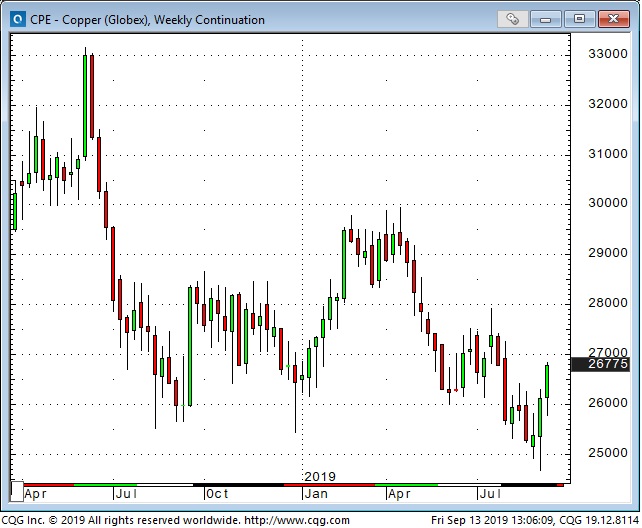The image size is (642, 528).
Task: Click the small box at time axis left corner
Action: [x=17, y=492]
